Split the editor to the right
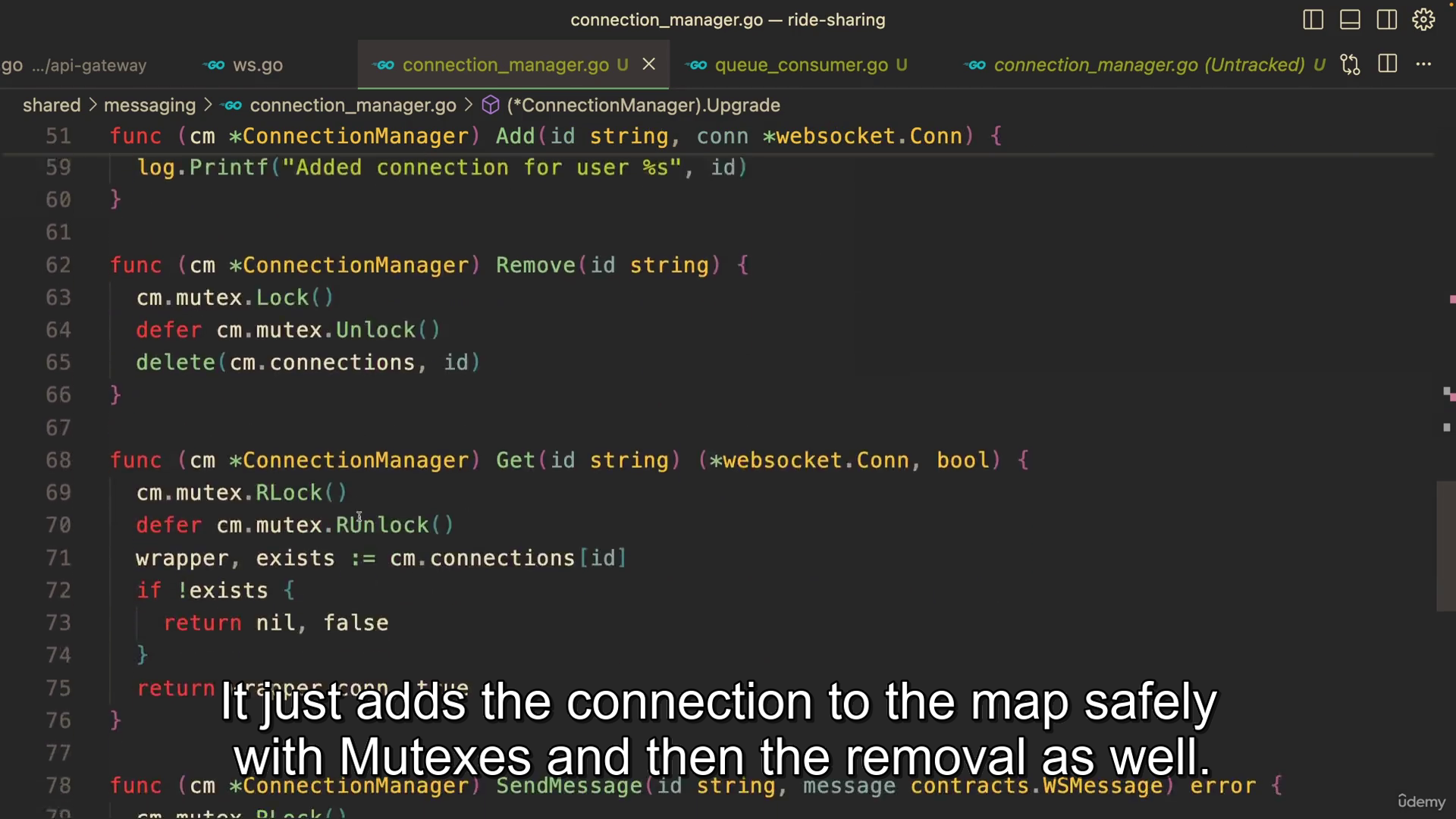Image resolution: width=1456 pixels, height=819 pixels. click(1387, 64)
